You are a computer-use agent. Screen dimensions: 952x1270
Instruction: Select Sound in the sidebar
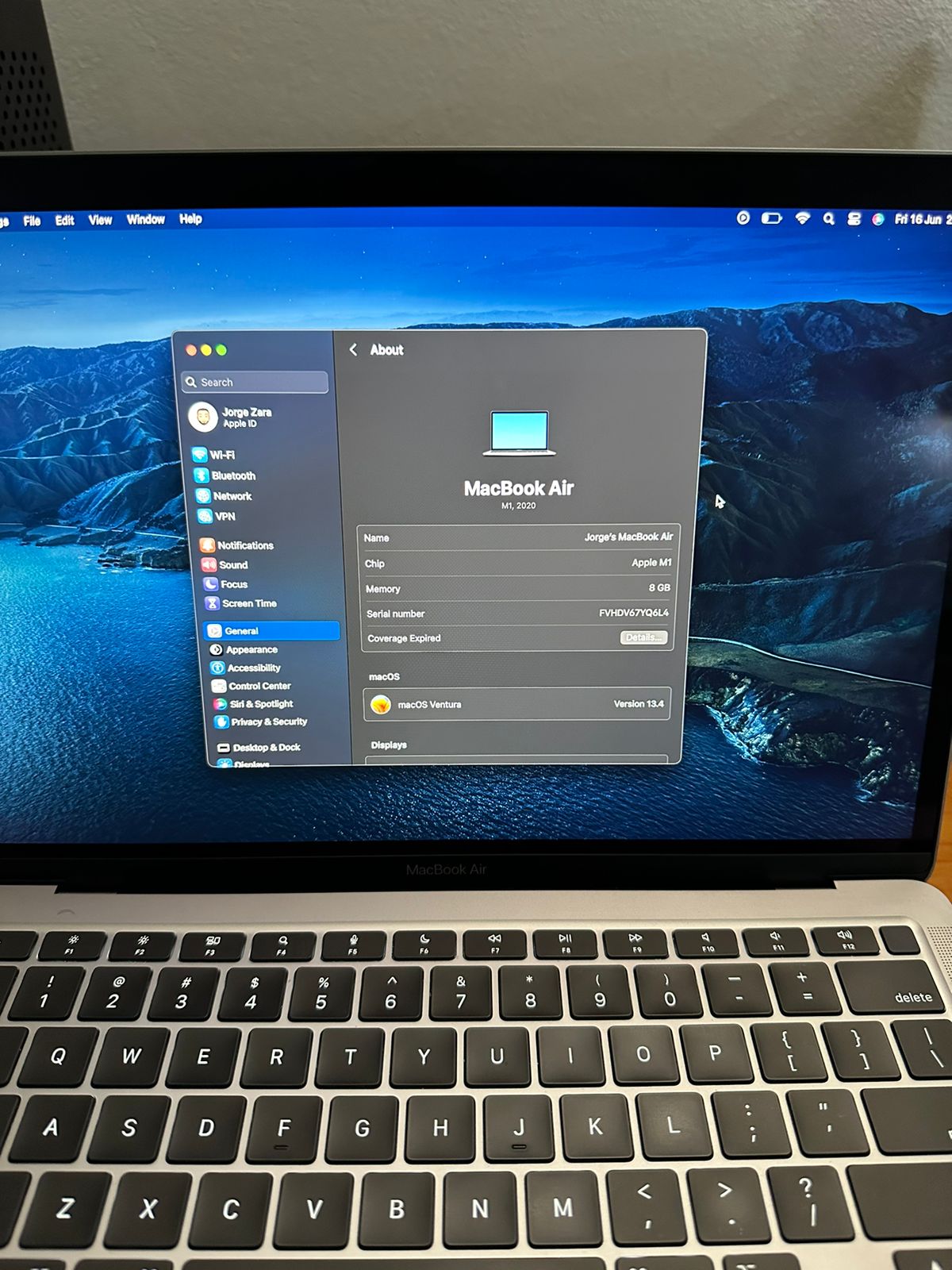[x=225, y=565]
